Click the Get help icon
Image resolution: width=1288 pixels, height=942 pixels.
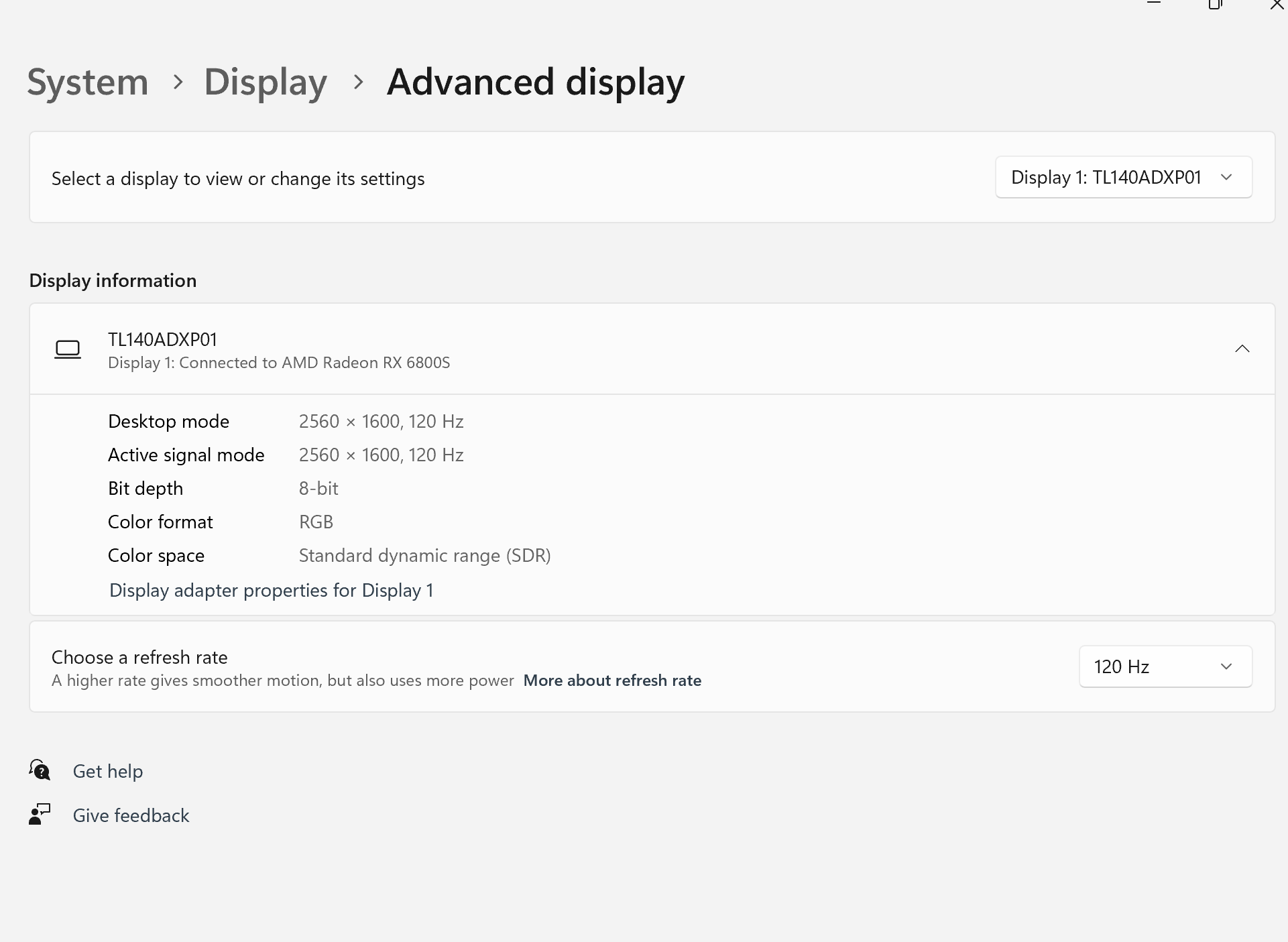point(40,770)
